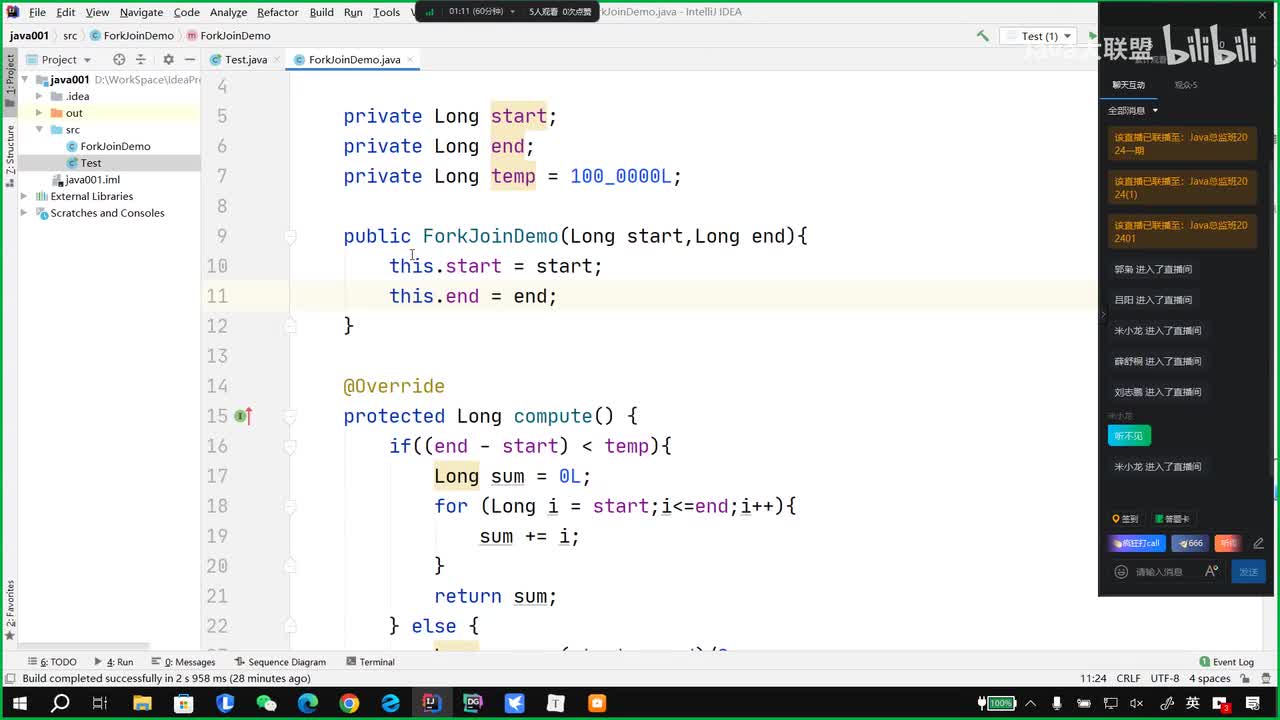Viewport: 1280px width, 720px height.
Task: Click the blue 发送 send button
Action: 1248,572
